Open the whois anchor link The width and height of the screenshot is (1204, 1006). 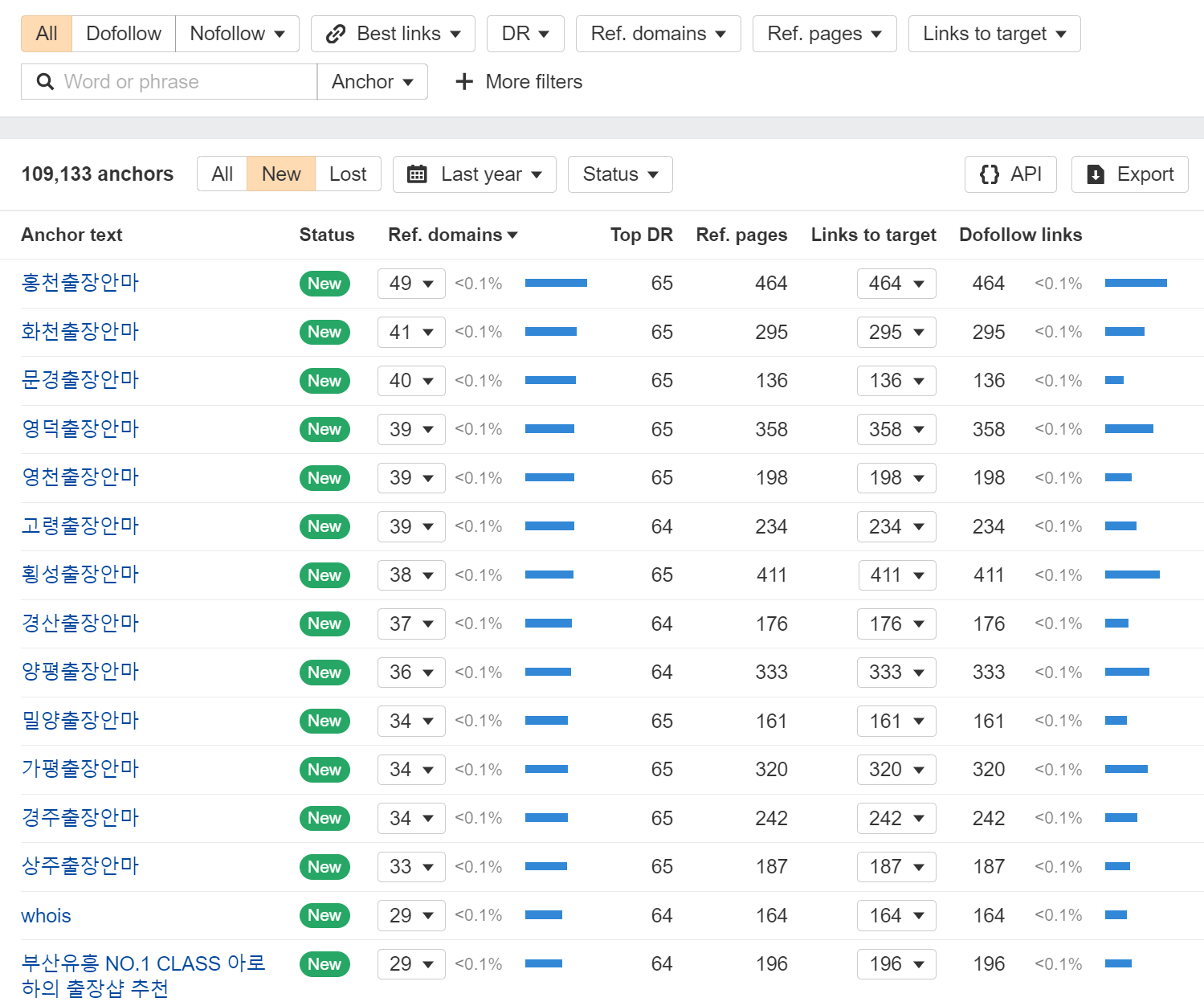click(x=46, y=915)
